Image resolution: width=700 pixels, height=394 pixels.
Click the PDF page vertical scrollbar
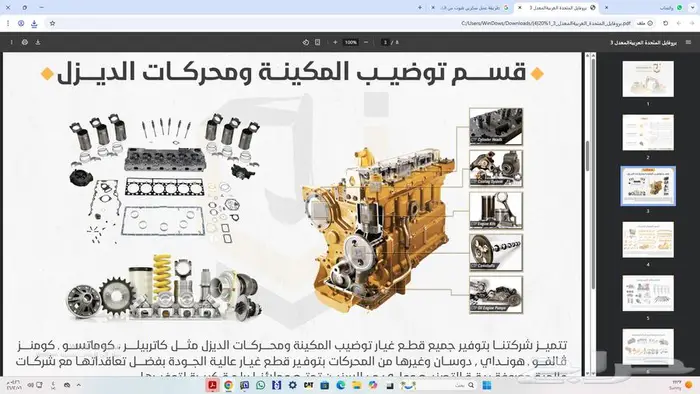[x=588, y=156]
